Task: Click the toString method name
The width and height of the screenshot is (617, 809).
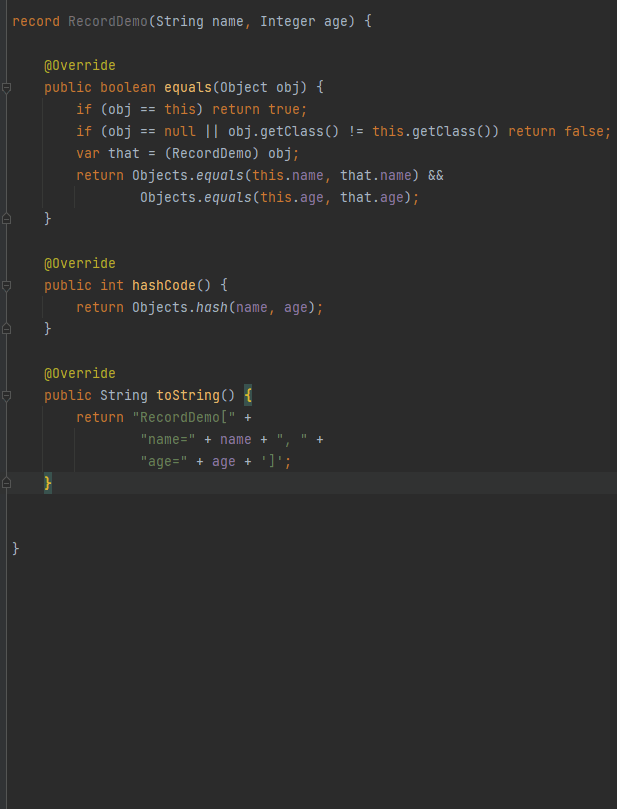Action: pyautogui.click(x=188, y=396)
